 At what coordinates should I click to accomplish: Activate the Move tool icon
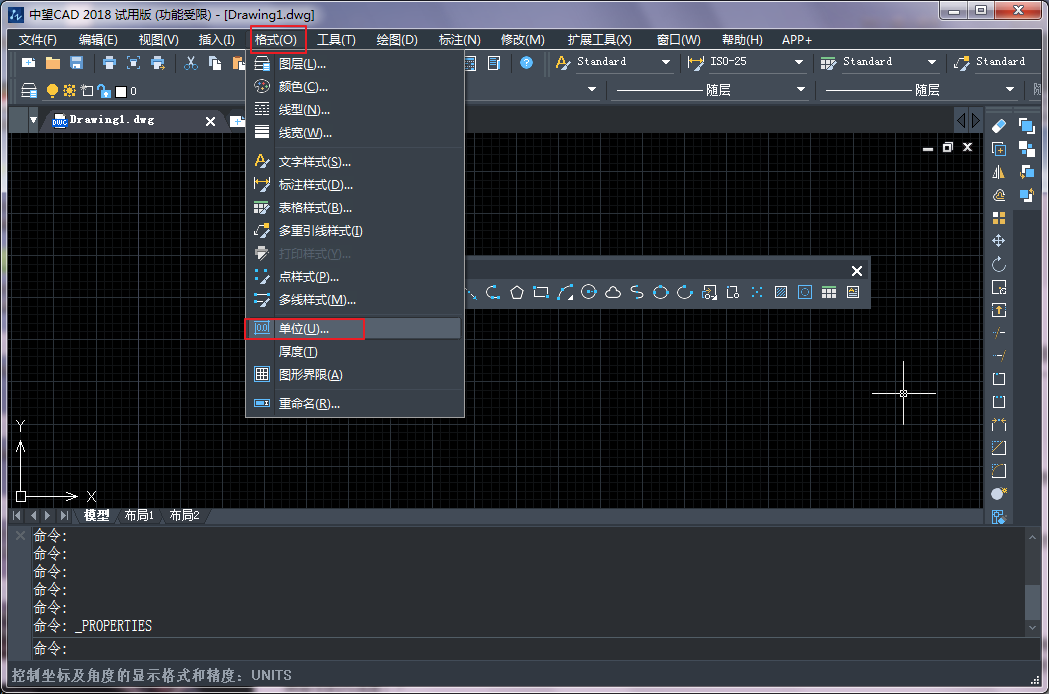tap(998, 241)
